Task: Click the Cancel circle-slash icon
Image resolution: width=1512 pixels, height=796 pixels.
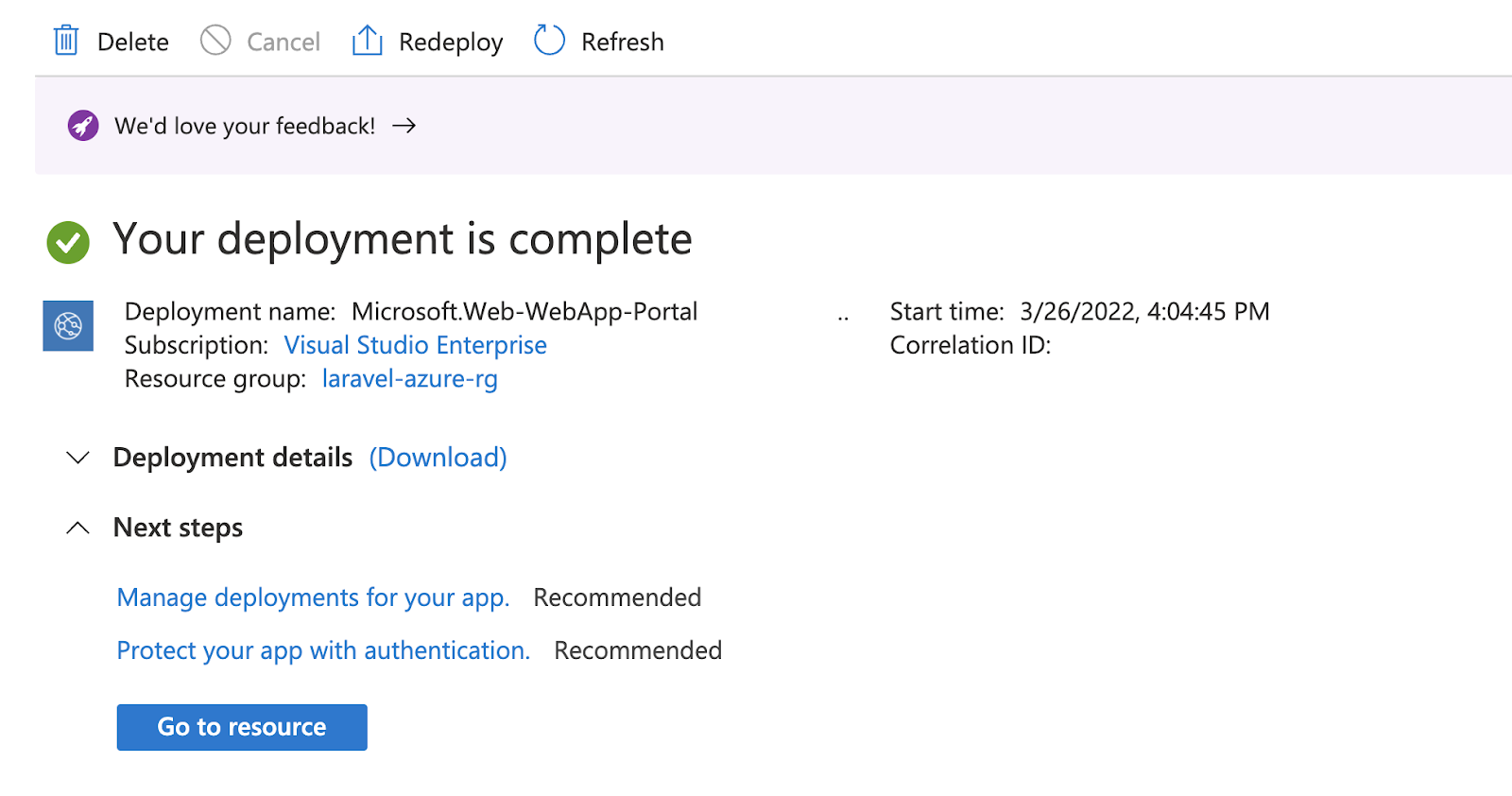Action: coord(215,41)
